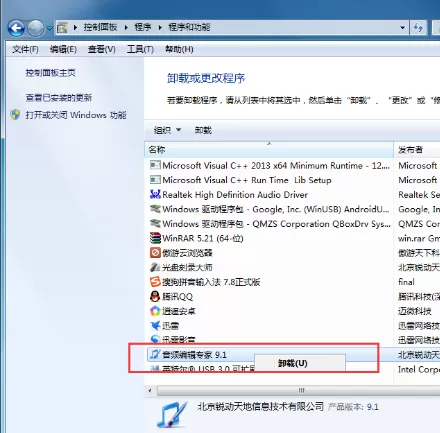The height and width of the screenshot is (433, 440).
Task: Click publisher cell final
Action: (x=406, y=282)
